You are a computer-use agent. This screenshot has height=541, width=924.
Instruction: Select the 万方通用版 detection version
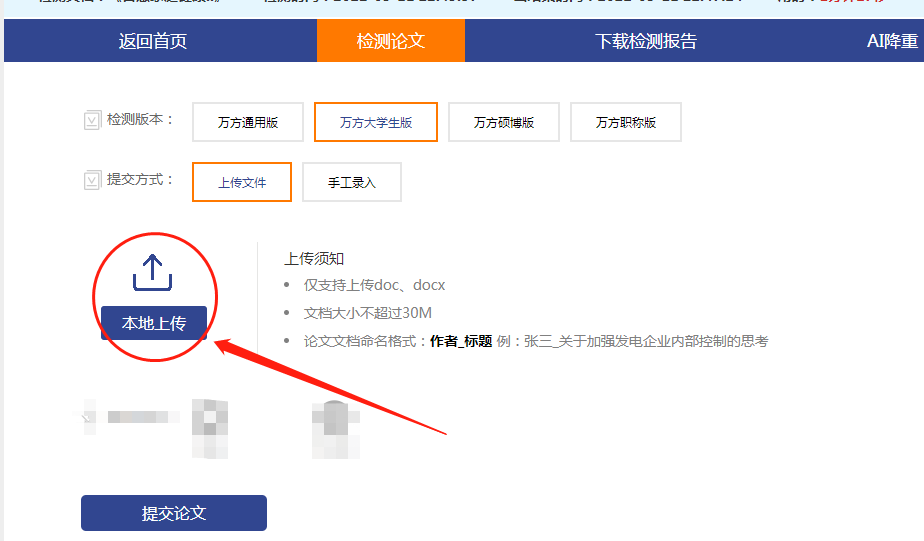[248, 122]
